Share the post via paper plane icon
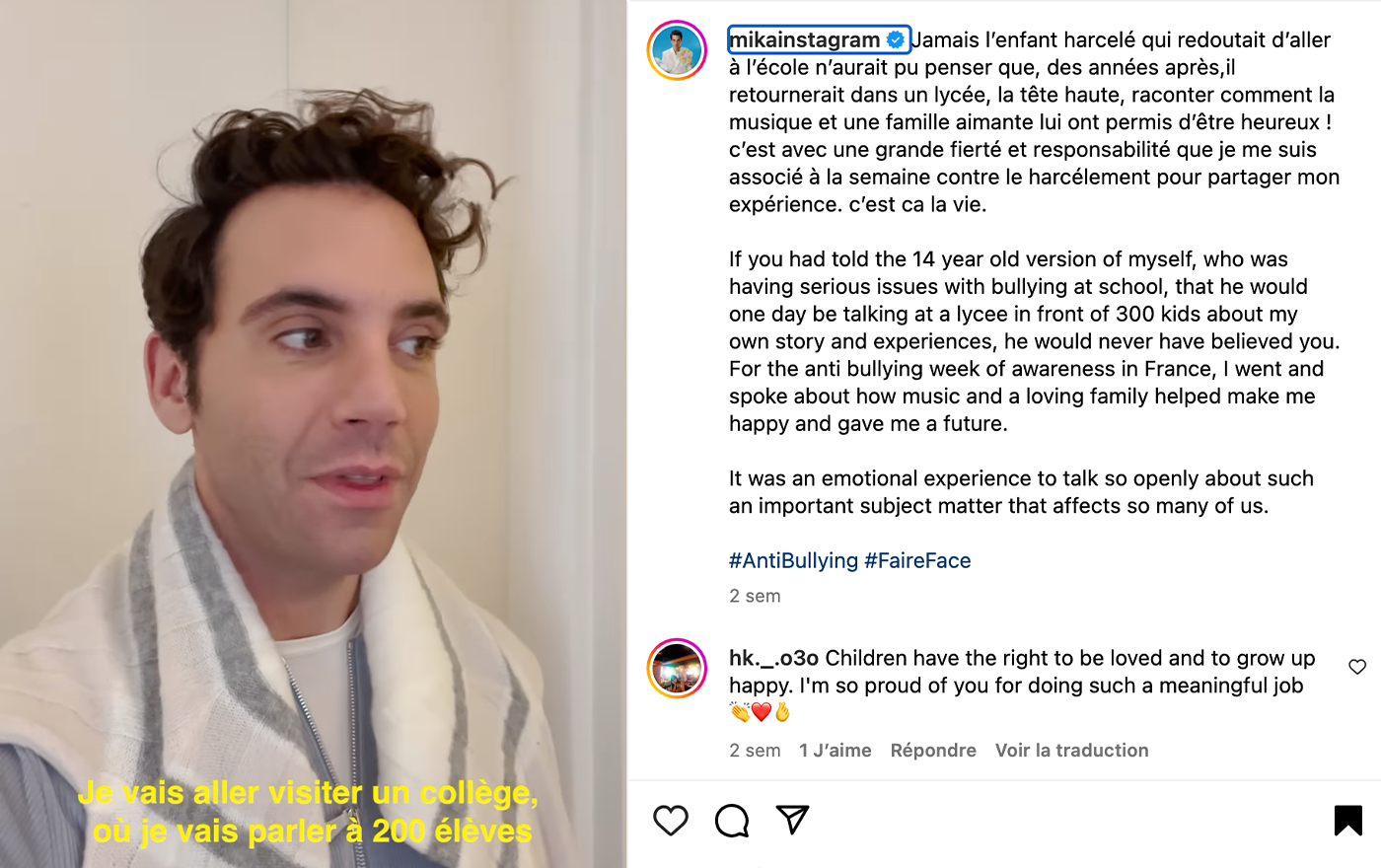The width and height of the screenshot is (1381, 868). click(x=792, y=820)
